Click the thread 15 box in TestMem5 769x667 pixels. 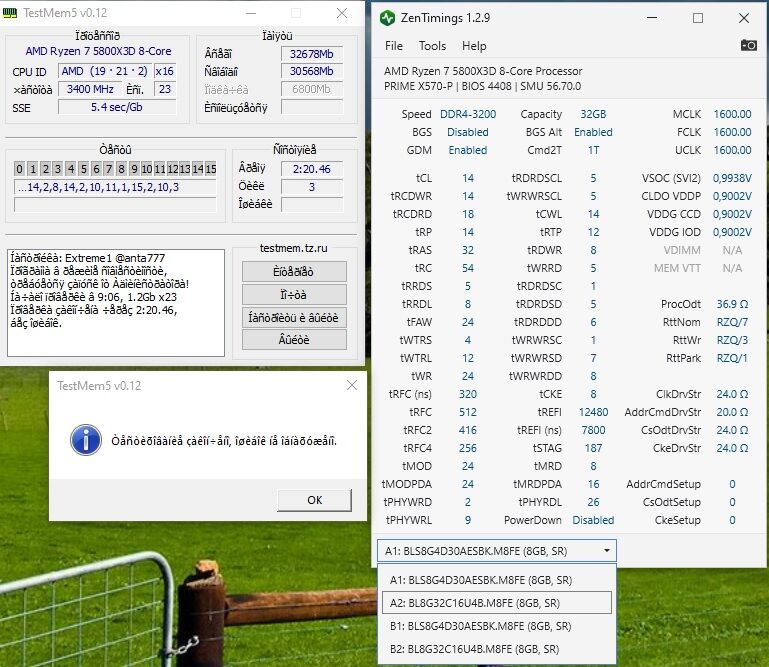pyautogui.click(x=210, y=169)
